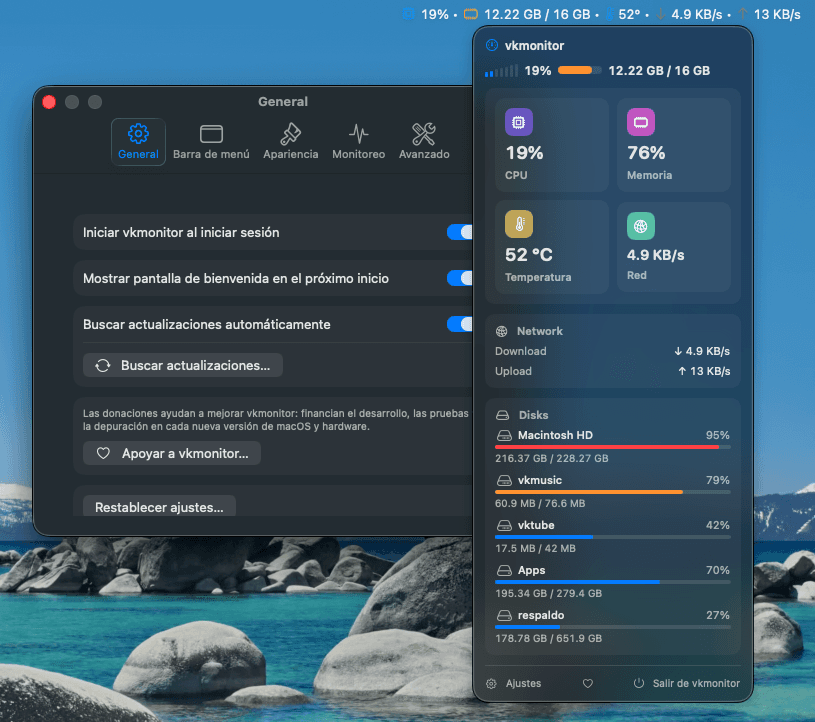This screenshot has width=815, height=722.
Task: Click the 17.5 MB / 42 MB text
Action: click(x=535, y=548)
